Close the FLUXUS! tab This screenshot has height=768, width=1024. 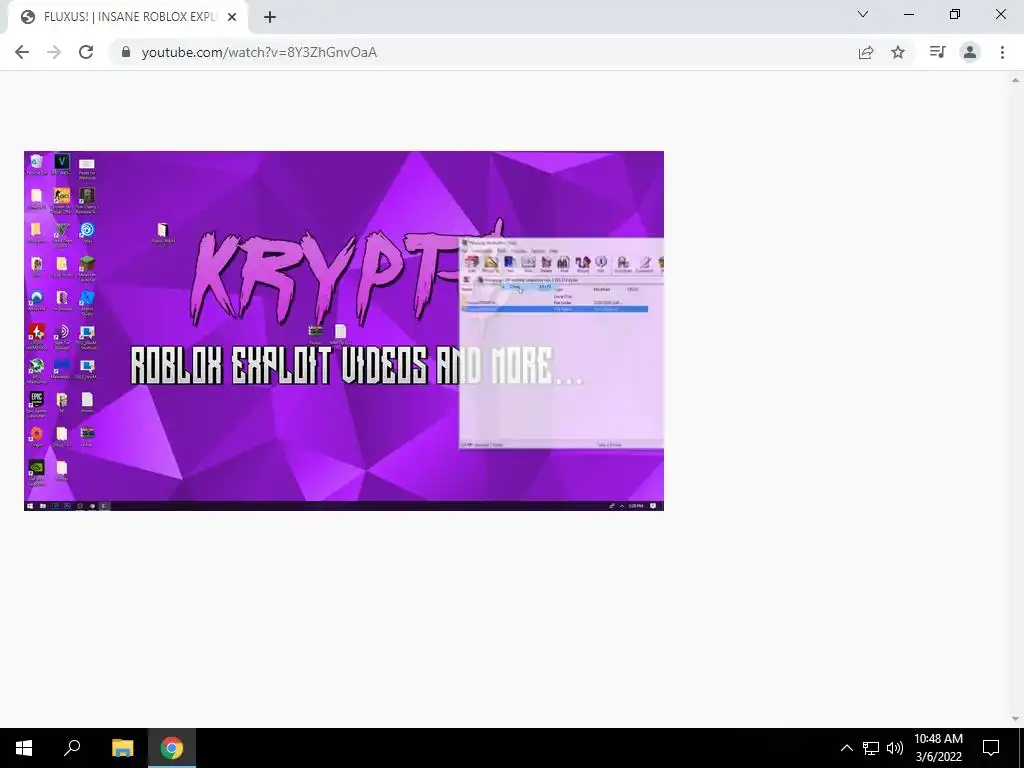[232, 18]
